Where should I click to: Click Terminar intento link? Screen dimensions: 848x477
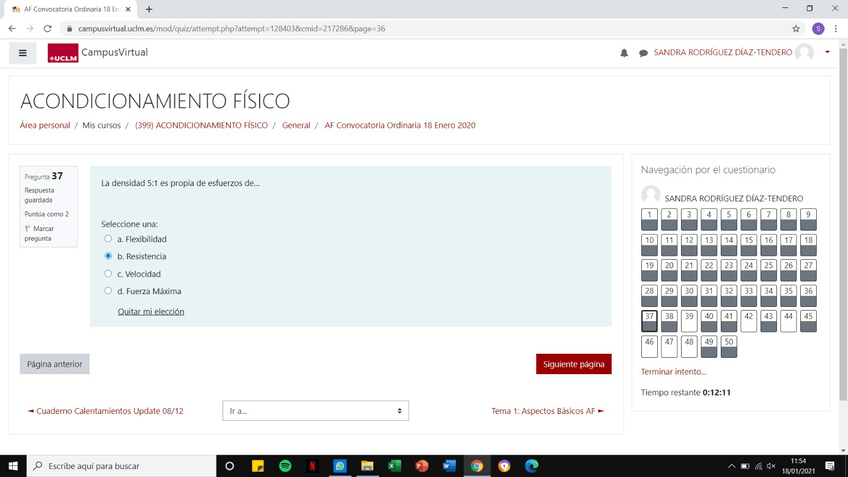pos(673,372)
